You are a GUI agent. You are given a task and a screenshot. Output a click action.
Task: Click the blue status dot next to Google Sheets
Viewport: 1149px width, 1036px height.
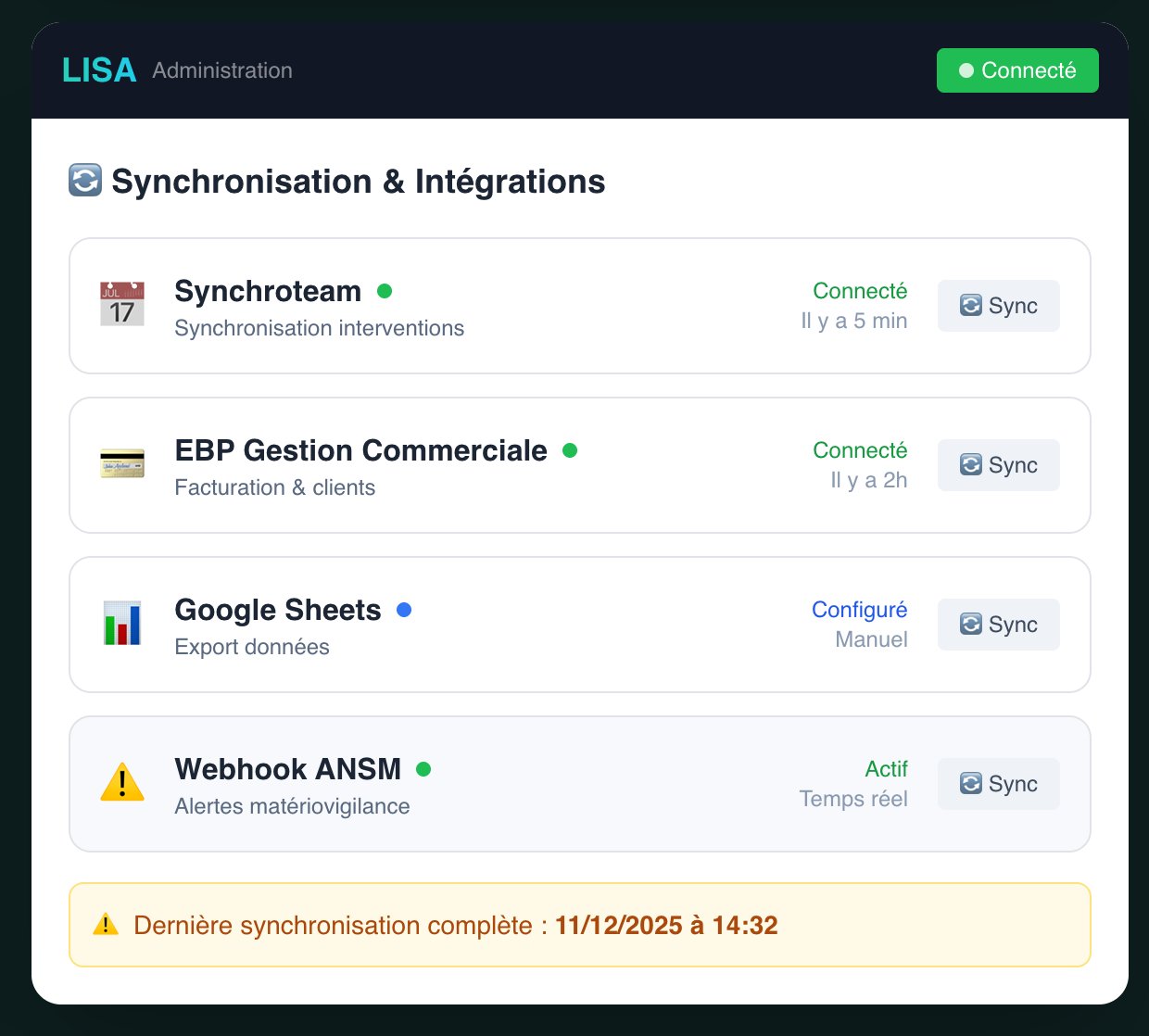pos(404,610)
